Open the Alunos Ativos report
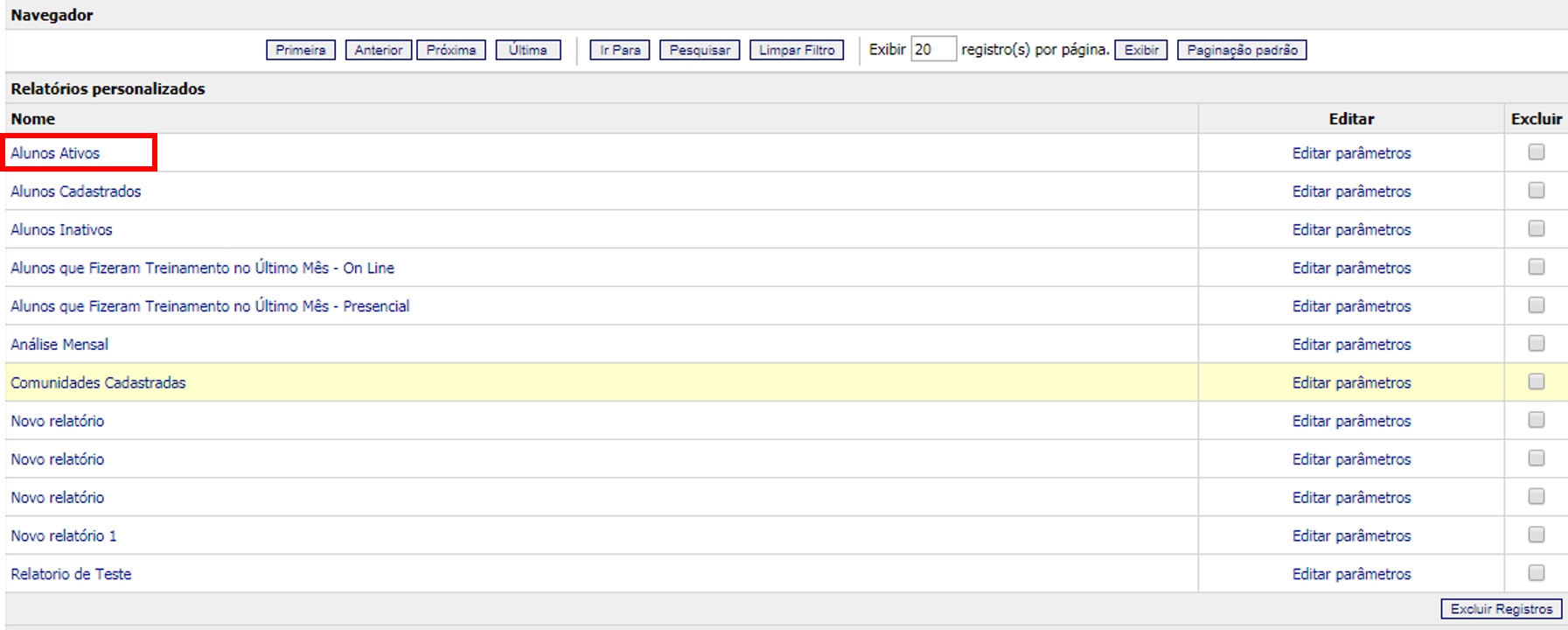The height and width of the screenshot is (630, 1568). tap(55, 153)
